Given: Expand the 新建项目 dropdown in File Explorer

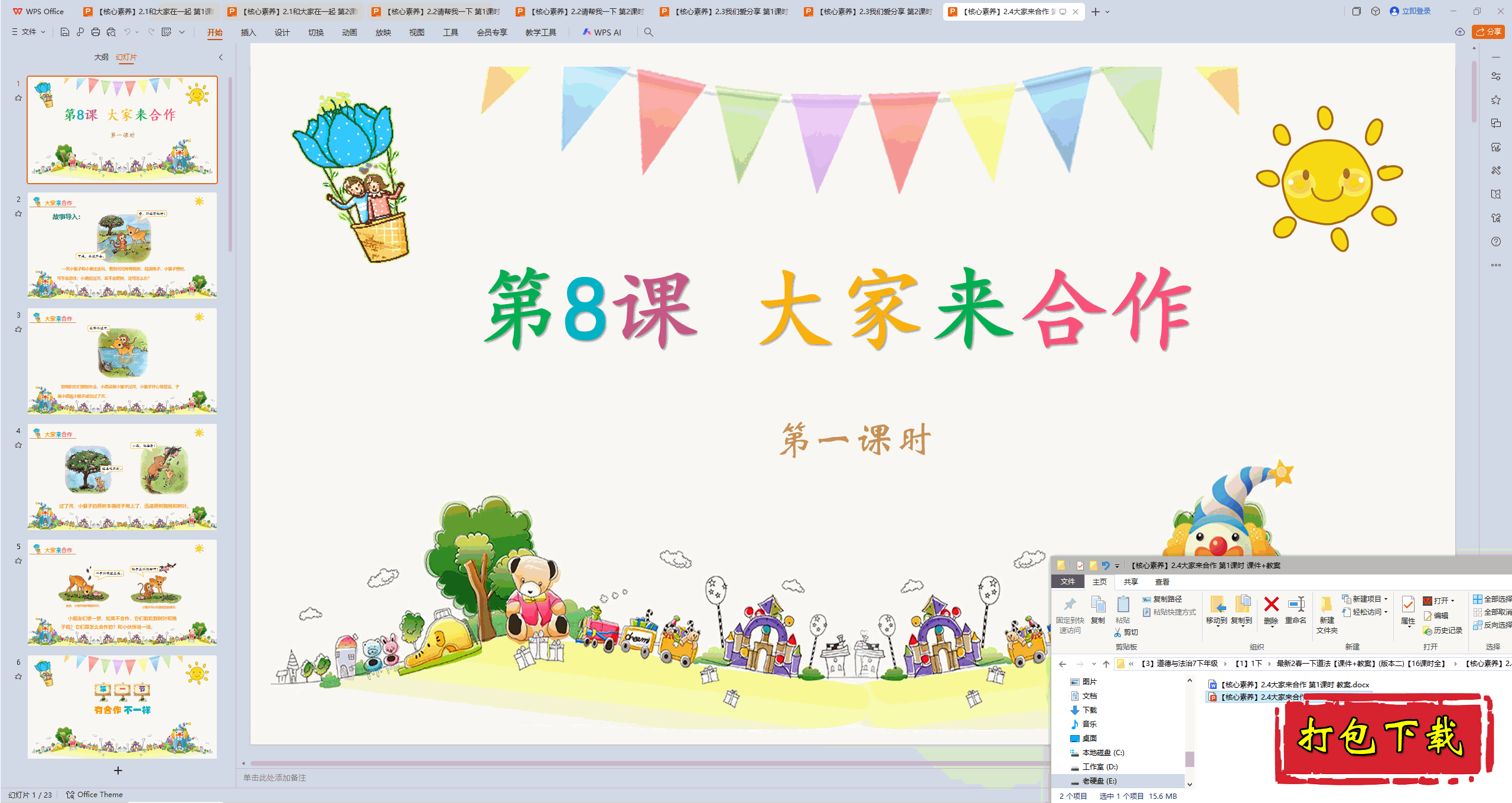Looking at the screenshot, I should pyautogui.click(x=1386, y=599).
